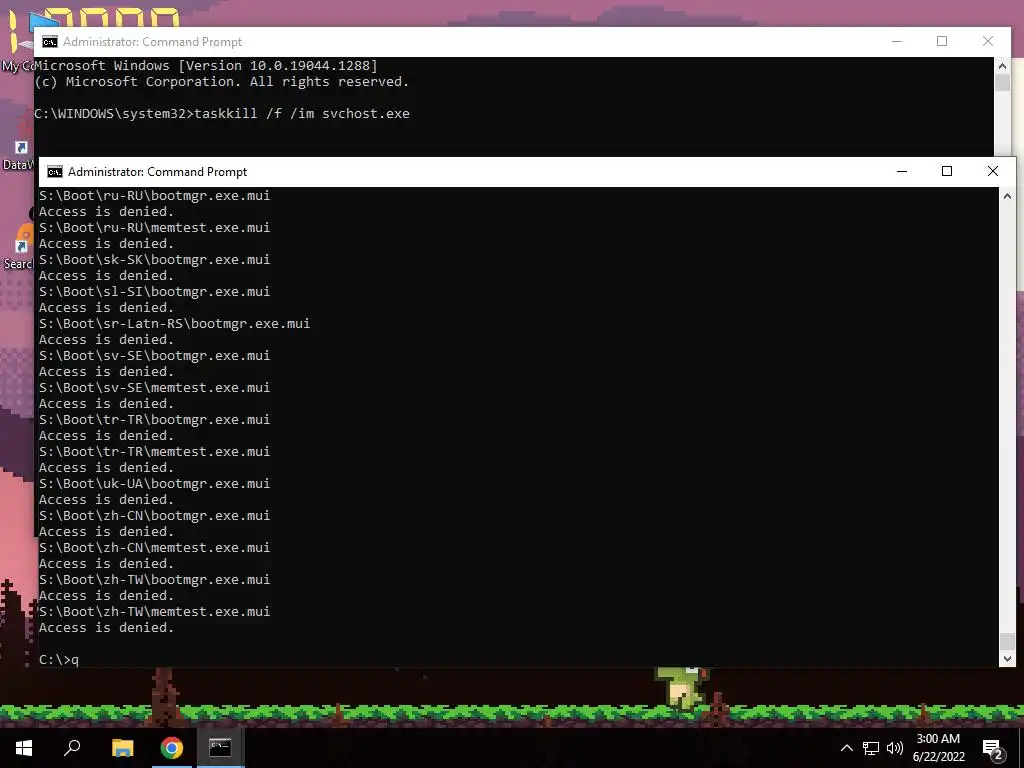Click Microsoft Windows version line
This screenshot has width=1024, height=768.
coord(206,65)
